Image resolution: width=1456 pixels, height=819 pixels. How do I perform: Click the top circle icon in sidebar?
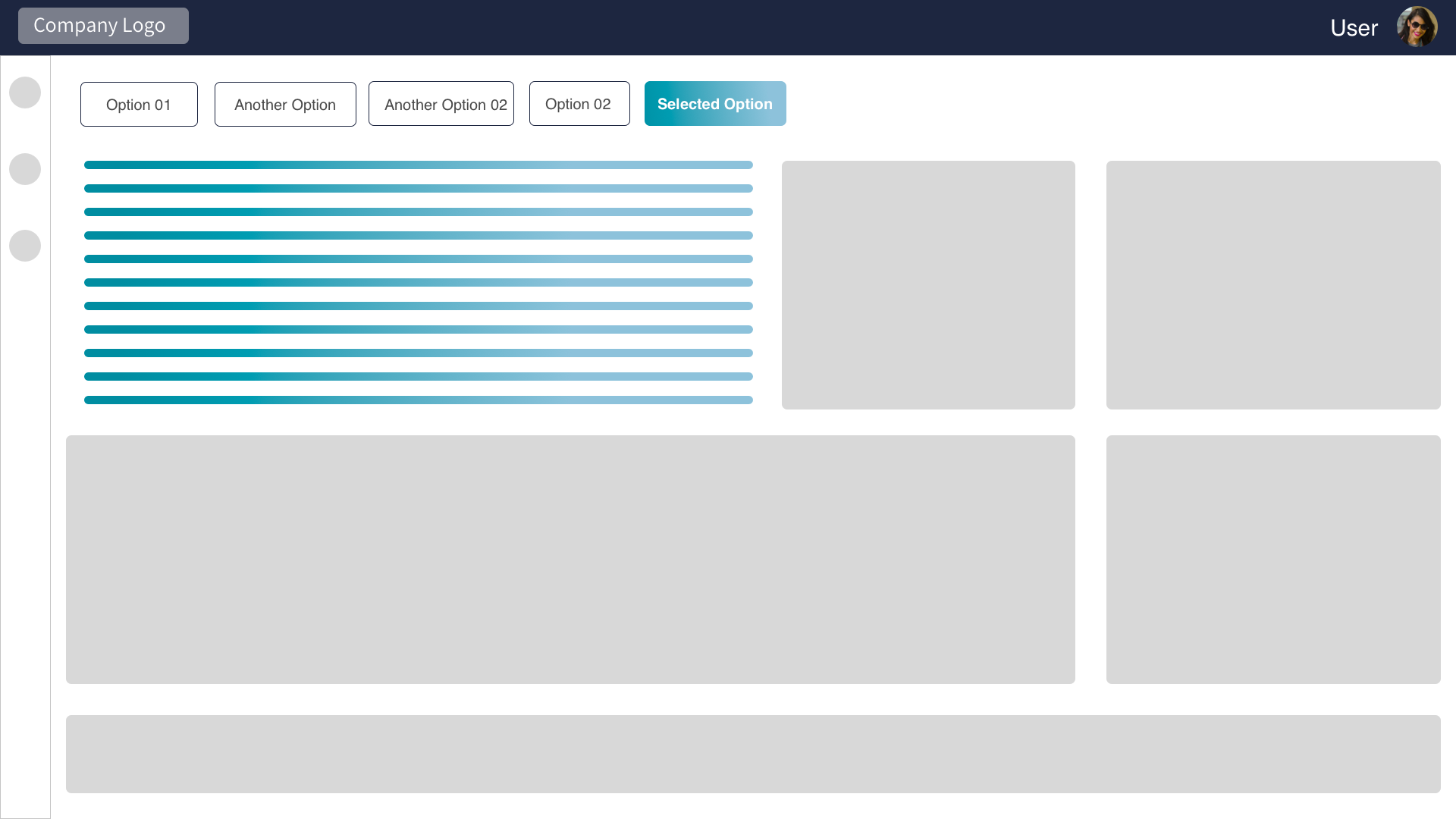coord(25,93)
